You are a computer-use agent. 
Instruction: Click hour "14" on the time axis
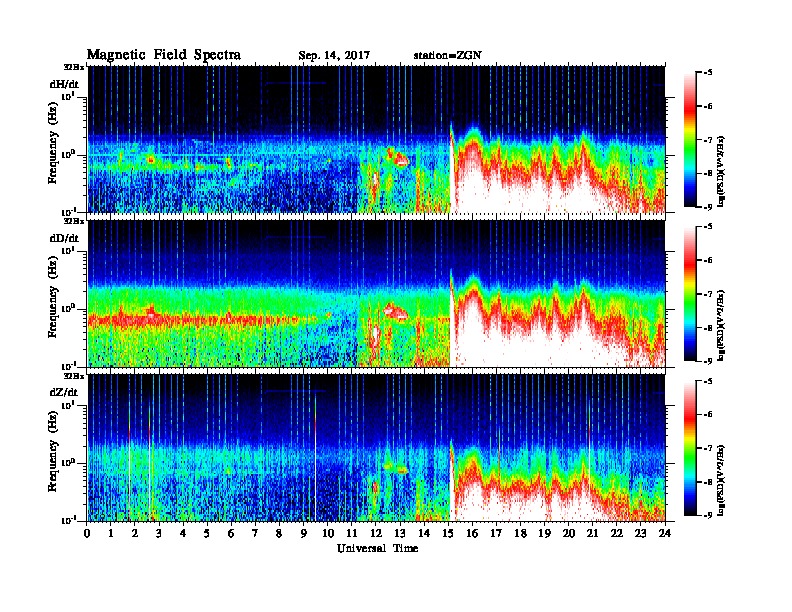tap(424, 533)
